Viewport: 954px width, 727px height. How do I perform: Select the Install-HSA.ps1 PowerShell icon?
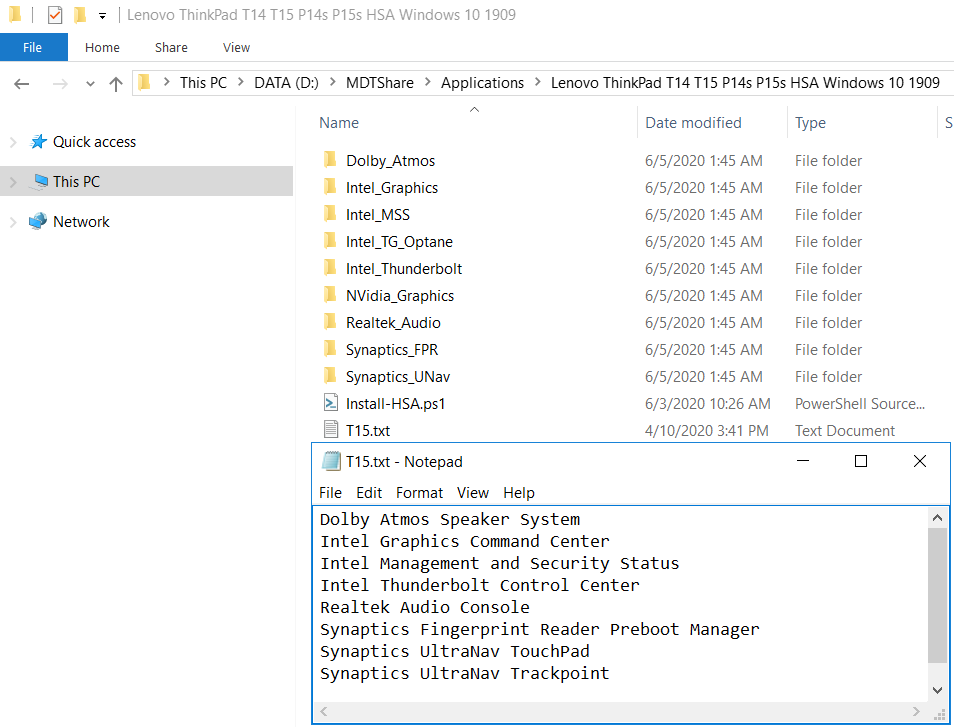[x=330, y=403]
